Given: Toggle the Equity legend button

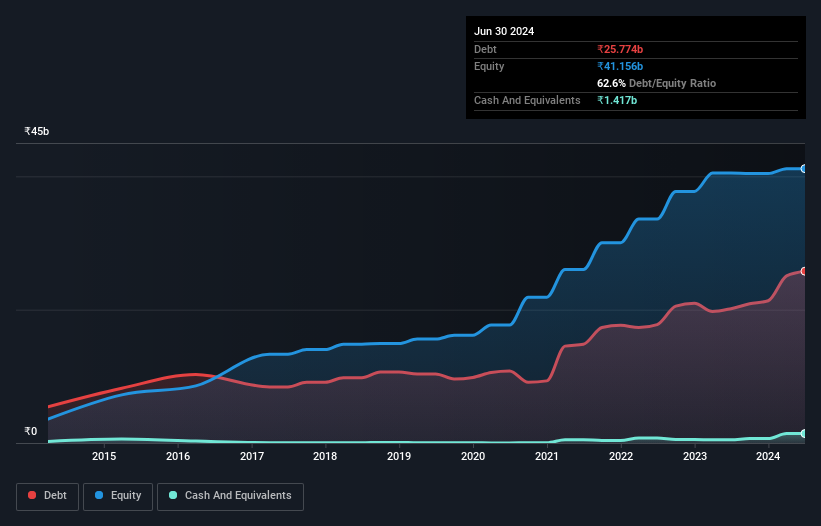Looking at the screenshot, I should (x=118, y=496).
